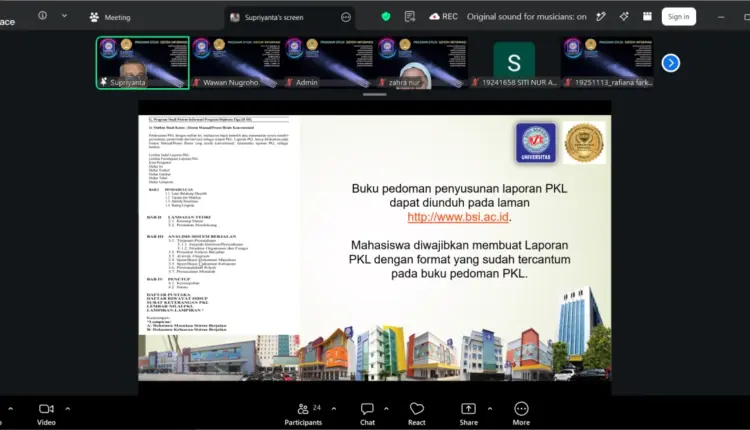Viewport: 750px width, 430px height.
Task: Open the More options menu
Action: click(521, 414)
